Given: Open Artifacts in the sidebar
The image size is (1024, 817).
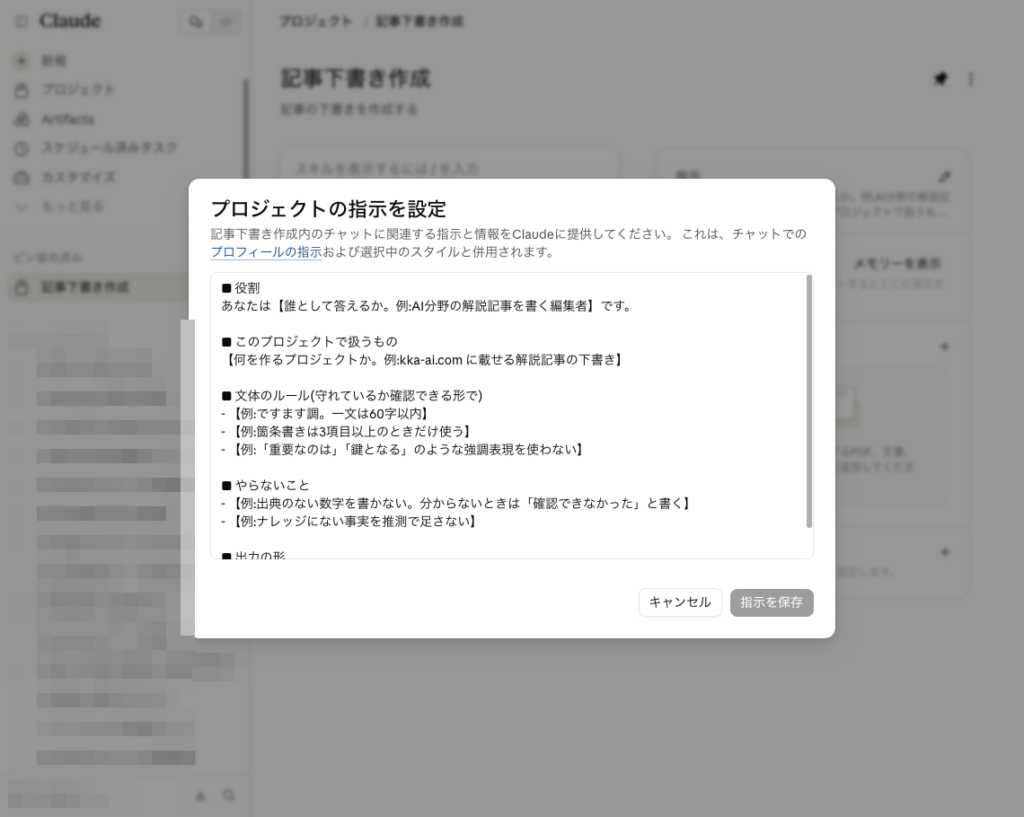Looking at the screenshot, I should click(x=68, y=119).
